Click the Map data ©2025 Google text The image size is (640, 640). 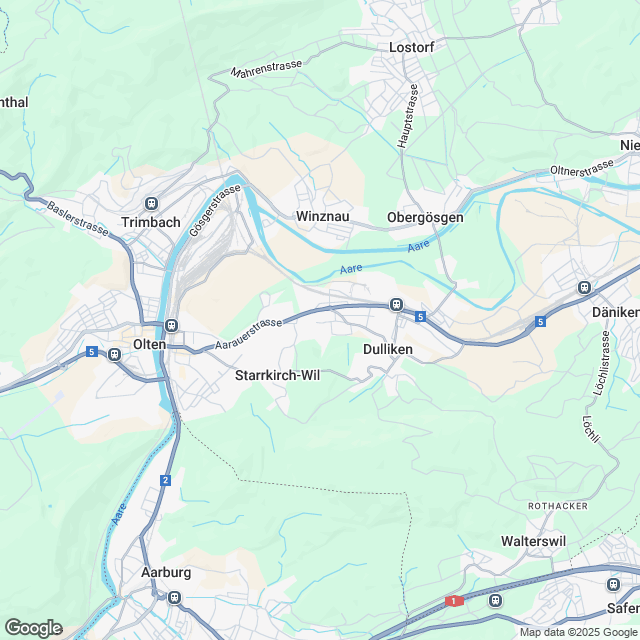[x=580, y=632]
